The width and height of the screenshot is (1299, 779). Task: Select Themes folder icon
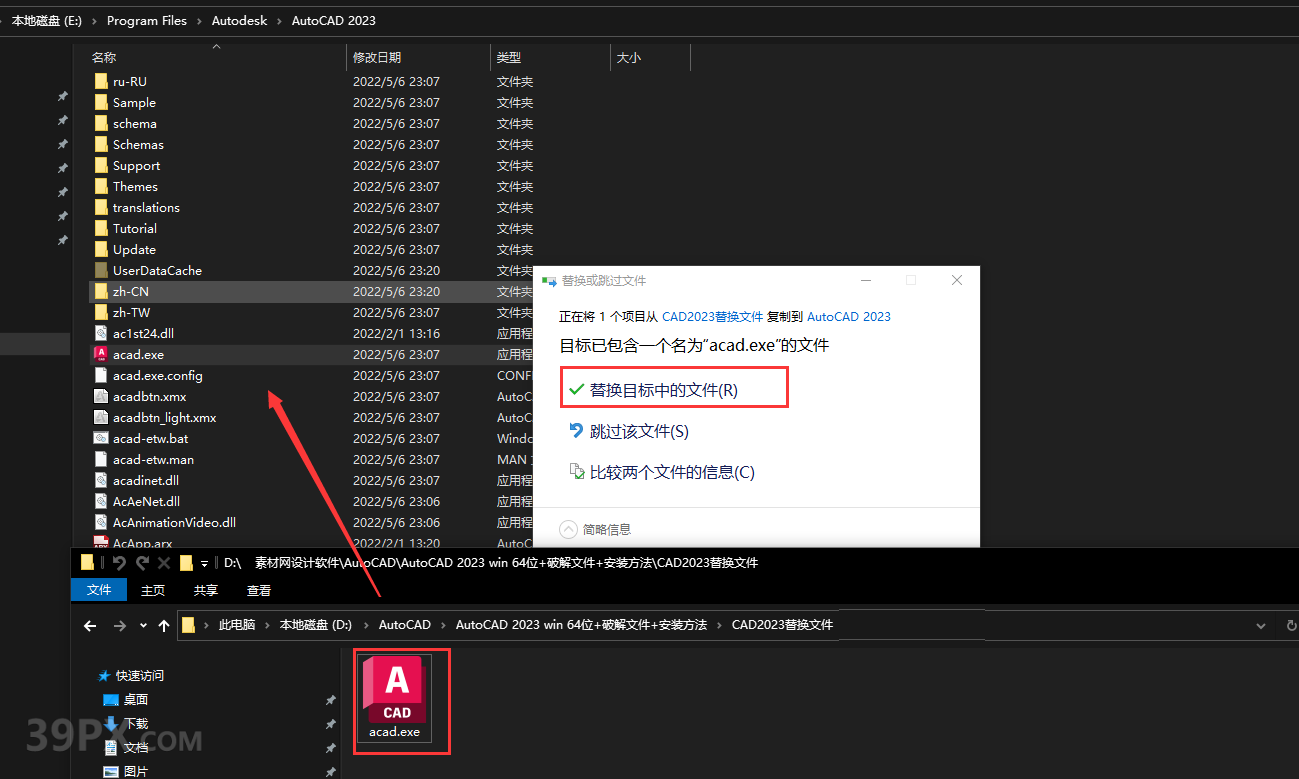pyautogui.click(x=100, y=186)
